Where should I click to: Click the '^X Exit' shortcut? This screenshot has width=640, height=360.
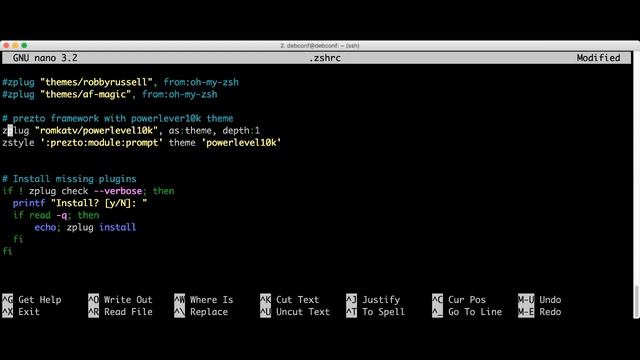click(21, 312)
